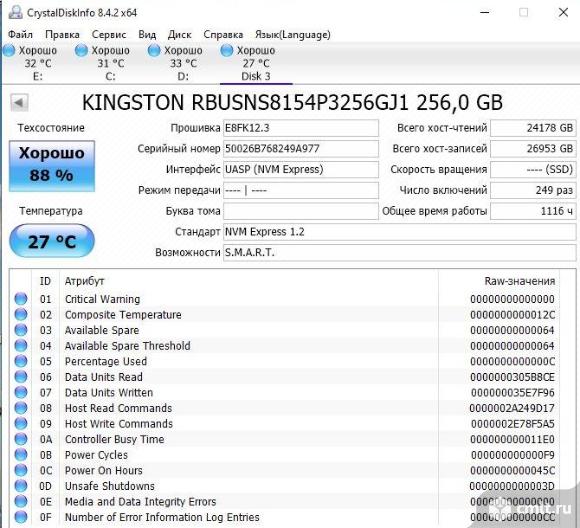Screen dimensions: 580x528
Task: Open the Файл menu
Action: [20, 34]
